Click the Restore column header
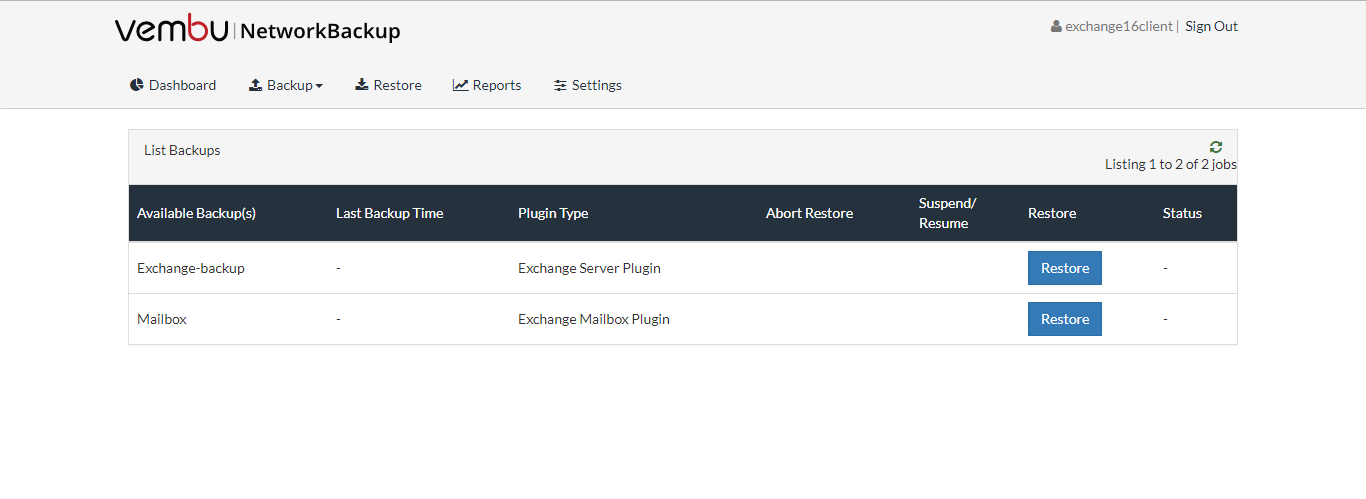Viewport: 1366px width, 499px height. (x=1052, y=213)
